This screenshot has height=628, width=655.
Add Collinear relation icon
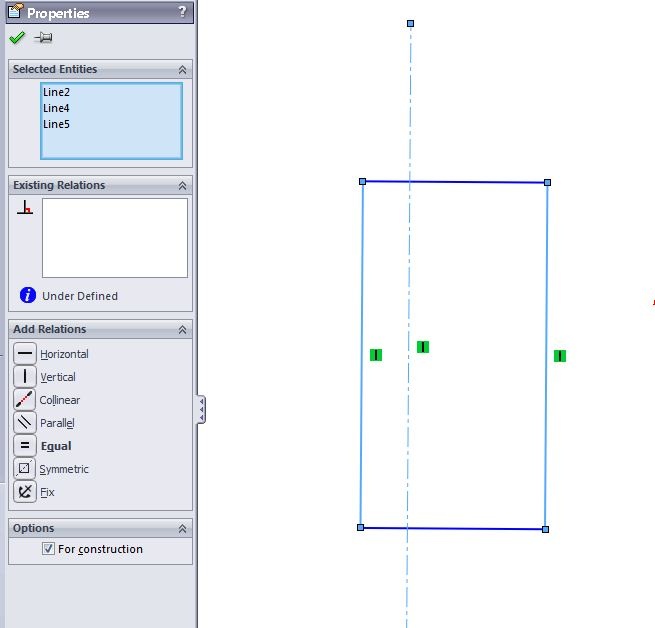pyautogui.click(x=25, y=399)
